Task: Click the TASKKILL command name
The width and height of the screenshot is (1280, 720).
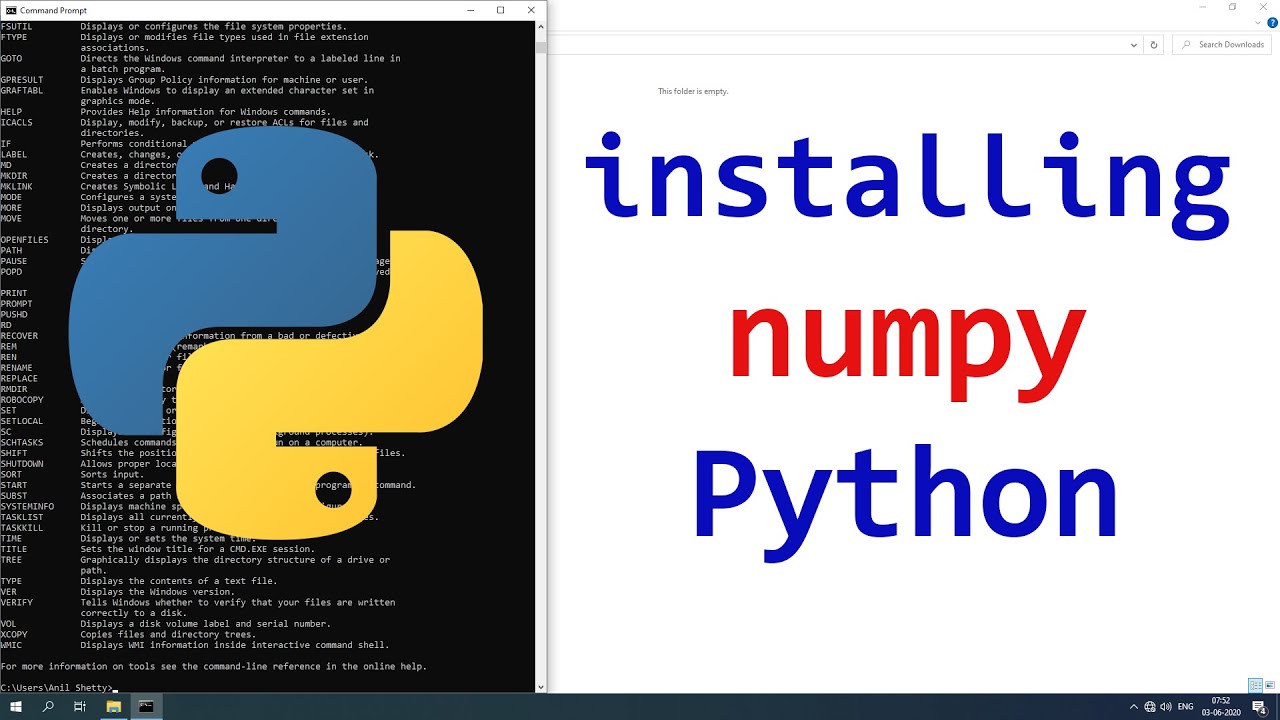Action: click(22, 528)
